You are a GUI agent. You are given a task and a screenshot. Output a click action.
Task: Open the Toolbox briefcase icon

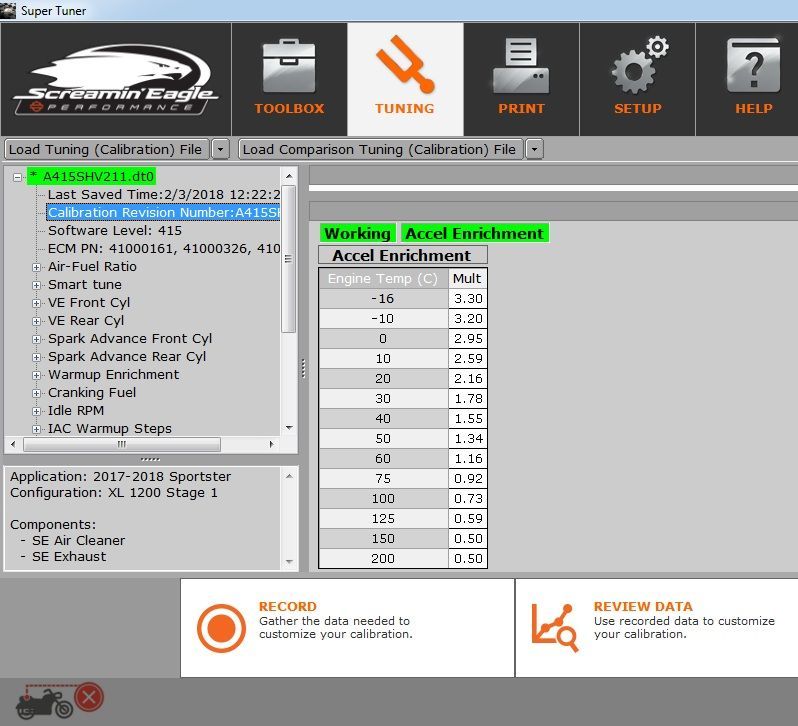click(x=289, y=68)
